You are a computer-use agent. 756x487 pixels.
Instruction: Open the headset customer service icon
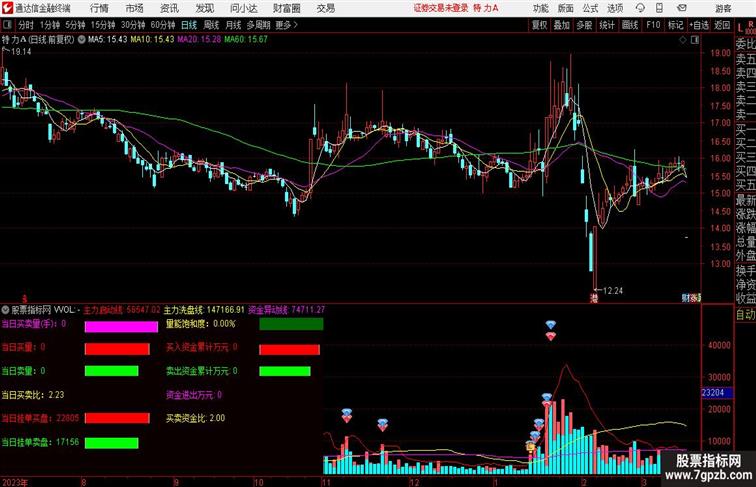[640, 8]
